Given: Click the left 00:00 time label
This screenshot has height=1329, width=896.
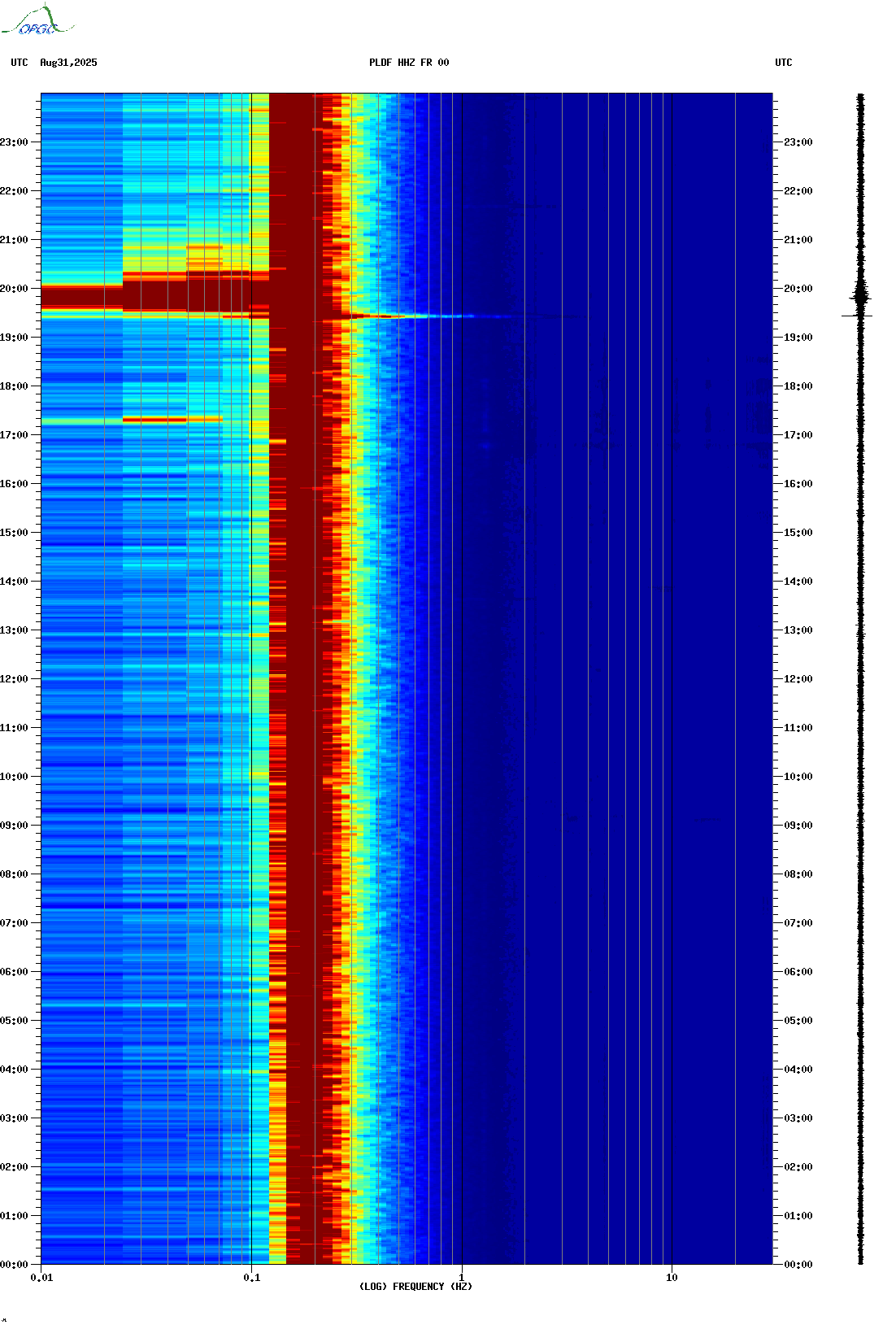Looking at the screenshot, I should click(14, 1265).
